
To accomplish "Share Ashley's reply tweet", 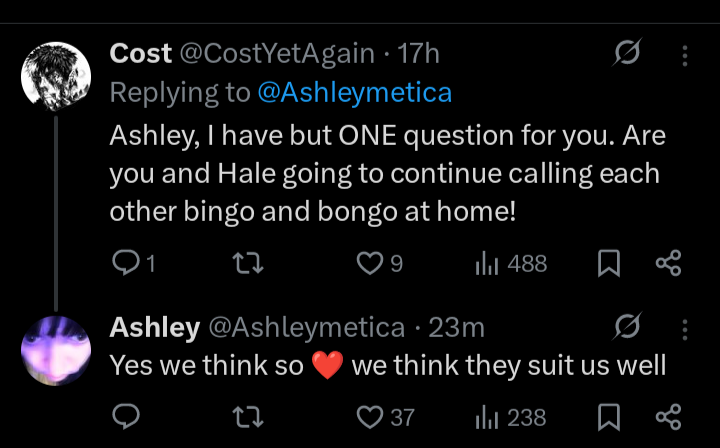I will [x=667, y=416].
